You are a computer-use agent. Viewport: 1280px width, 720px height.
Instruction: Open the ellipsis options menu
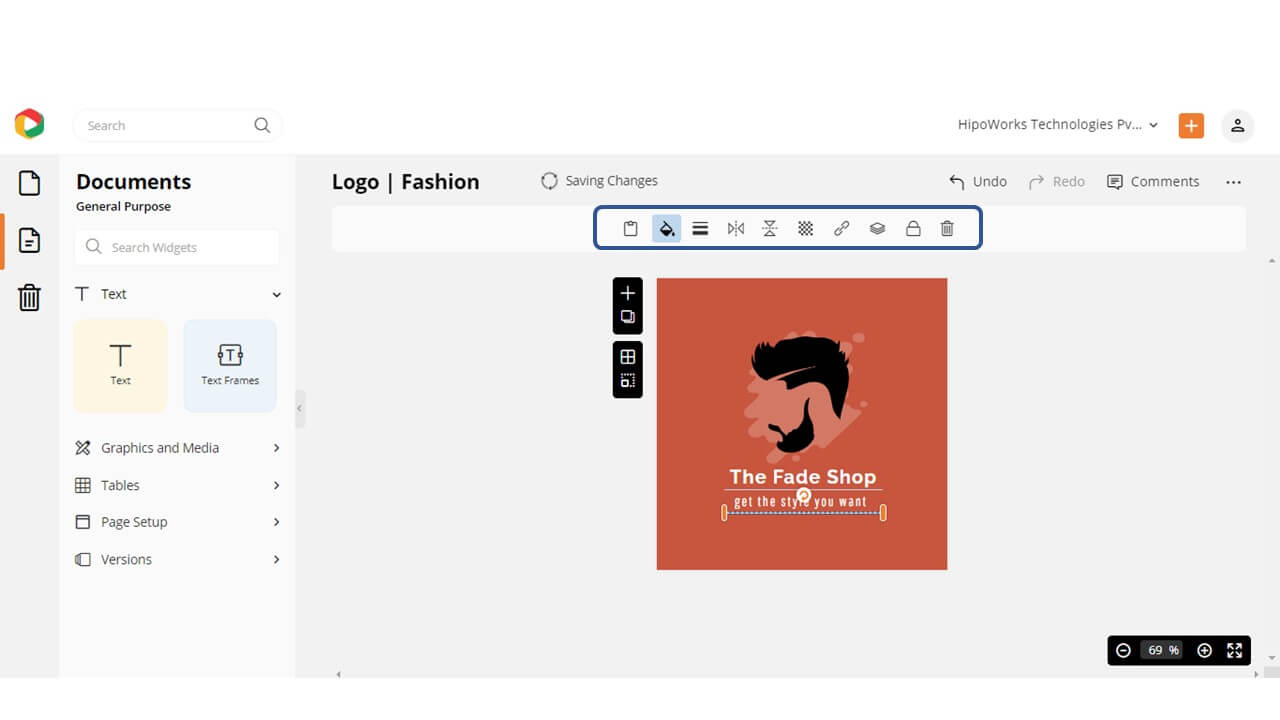point(1233,181)
